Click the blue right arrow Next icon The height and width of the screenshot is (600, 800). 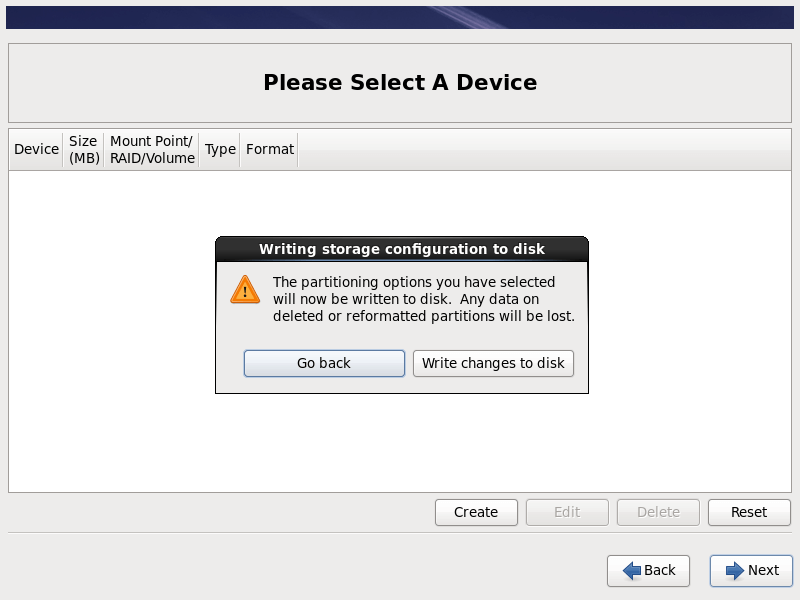(x=735, y=570)
